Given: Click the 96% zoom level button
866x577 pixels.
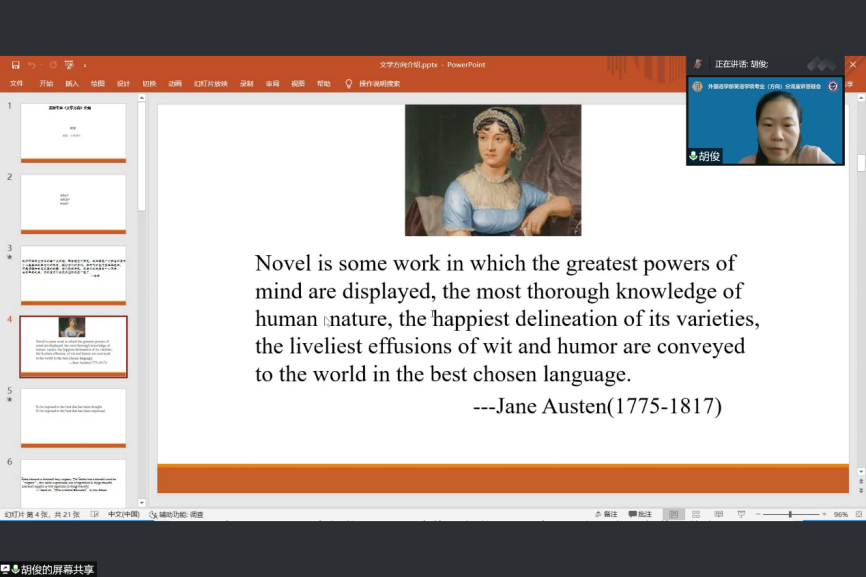Looking at the screenshot, I should (841, 515).
